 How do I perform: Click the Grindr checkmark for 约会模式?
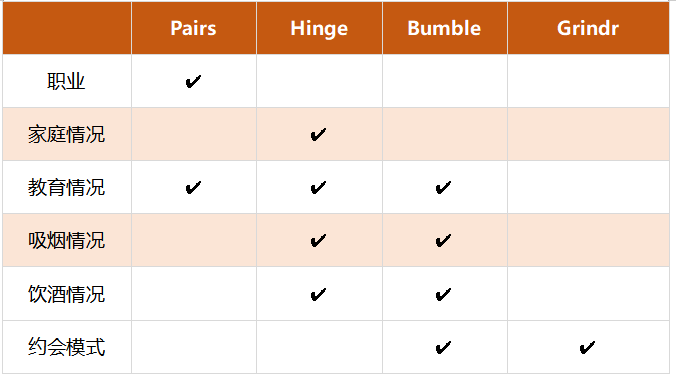pyautogui.click(x=587, y=348)
